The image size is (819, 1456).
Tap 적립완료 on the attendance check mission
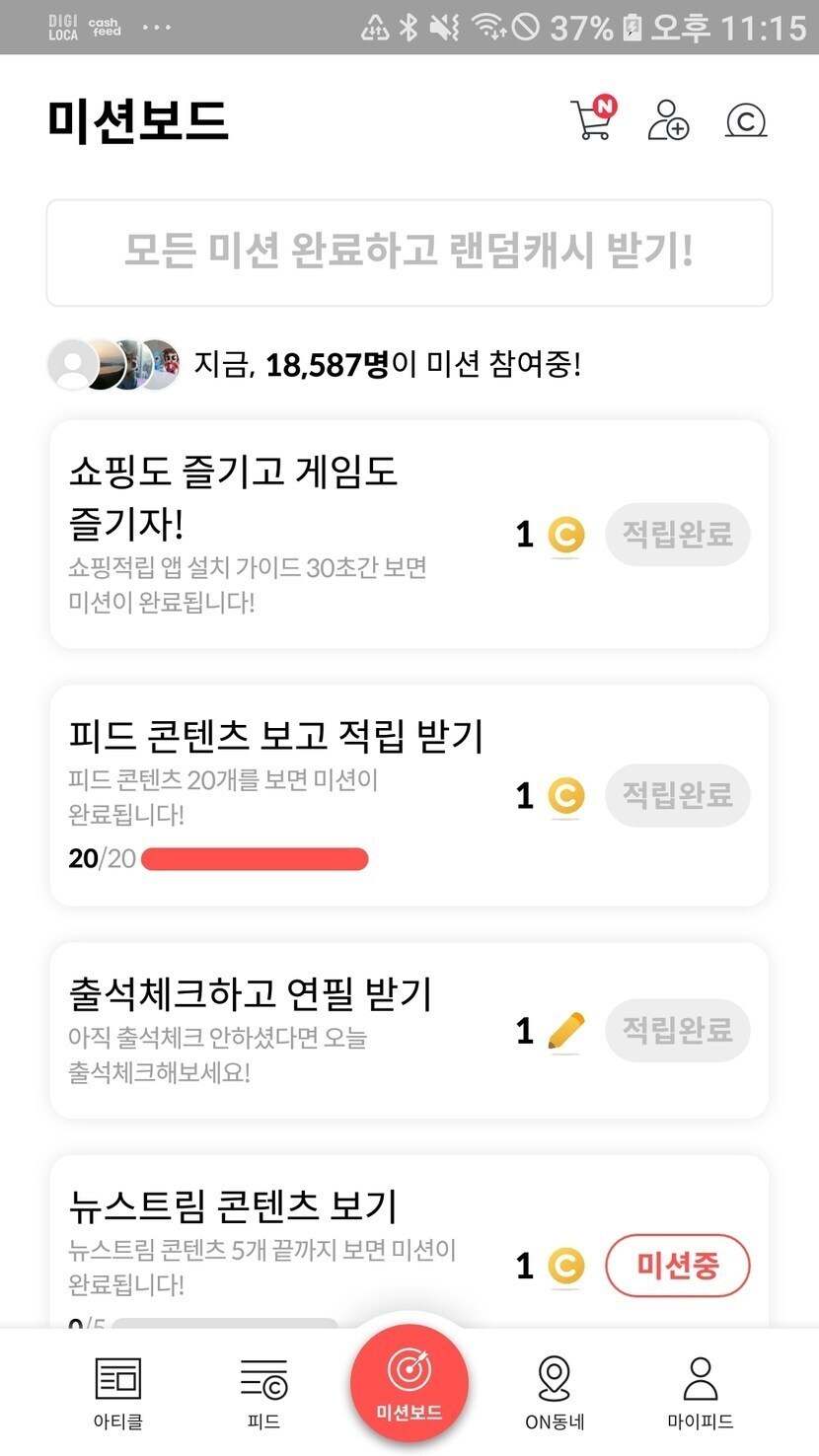[x=677, y=1031]
